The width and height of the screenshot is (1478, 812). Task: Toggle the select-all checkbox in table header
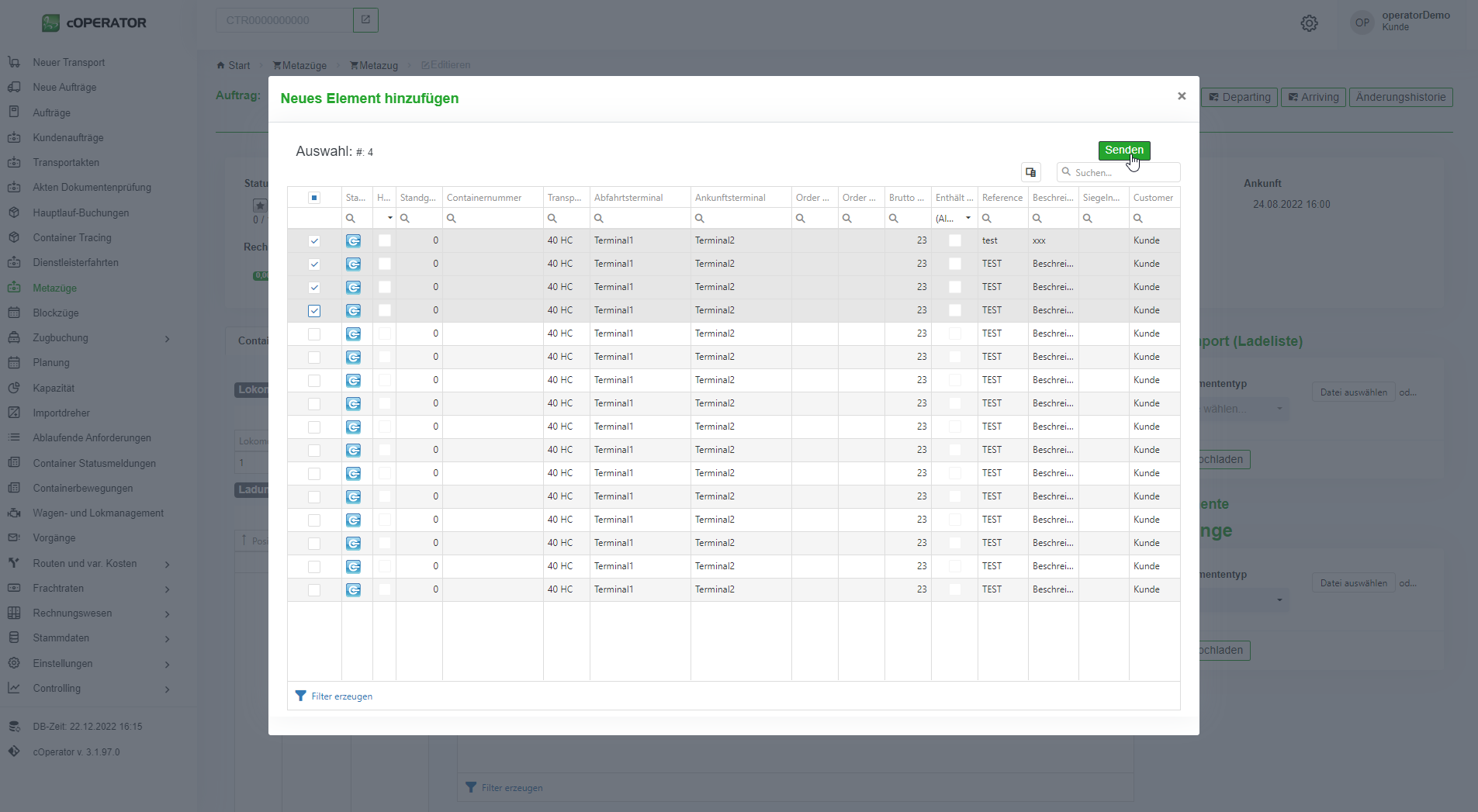pyautogui.click(x=314, y=198)
